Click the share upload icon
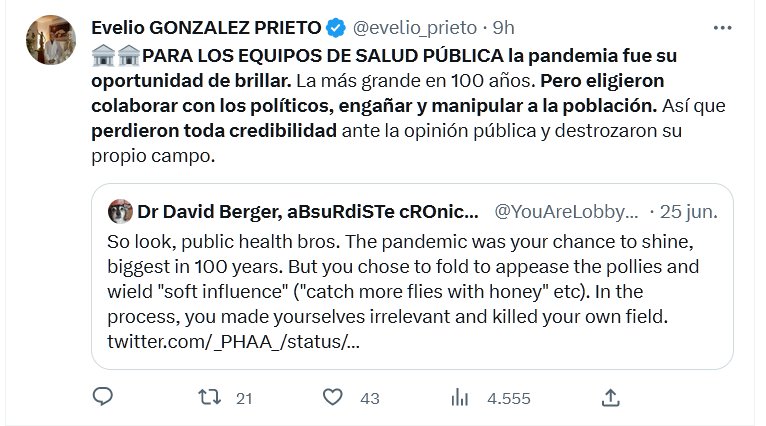Screen dimensions: 766x426 click(x=609, y=398)
